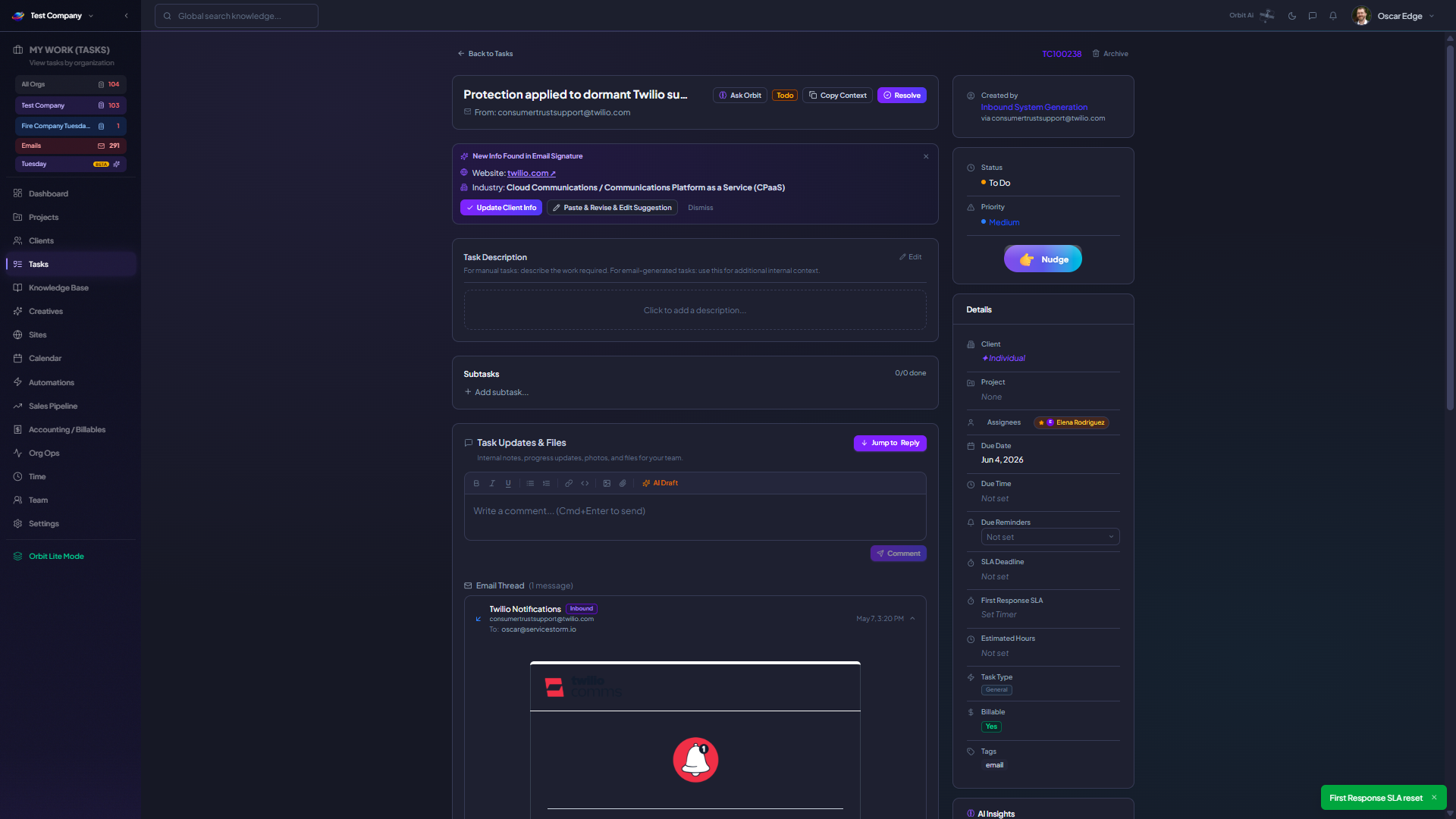Edit the Task Description

[911, 257]
